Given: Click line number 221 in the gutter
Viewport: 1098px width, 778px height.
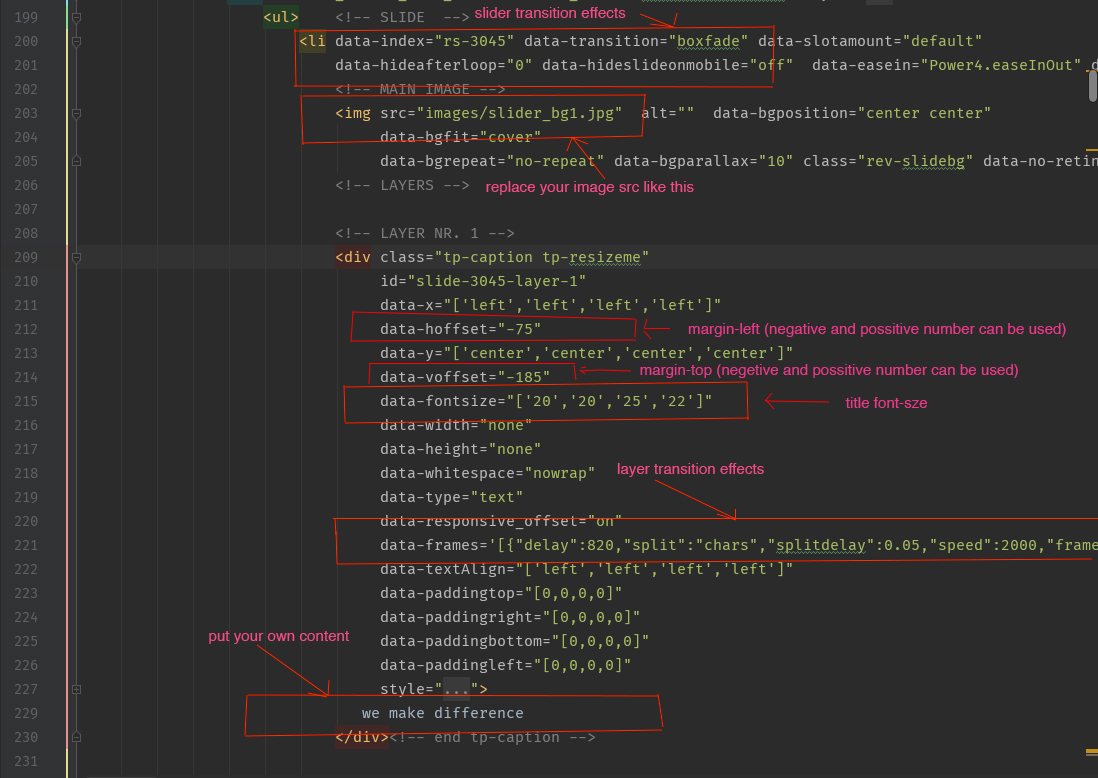Looking at the screenshot, I should click(x=26, y=546).
